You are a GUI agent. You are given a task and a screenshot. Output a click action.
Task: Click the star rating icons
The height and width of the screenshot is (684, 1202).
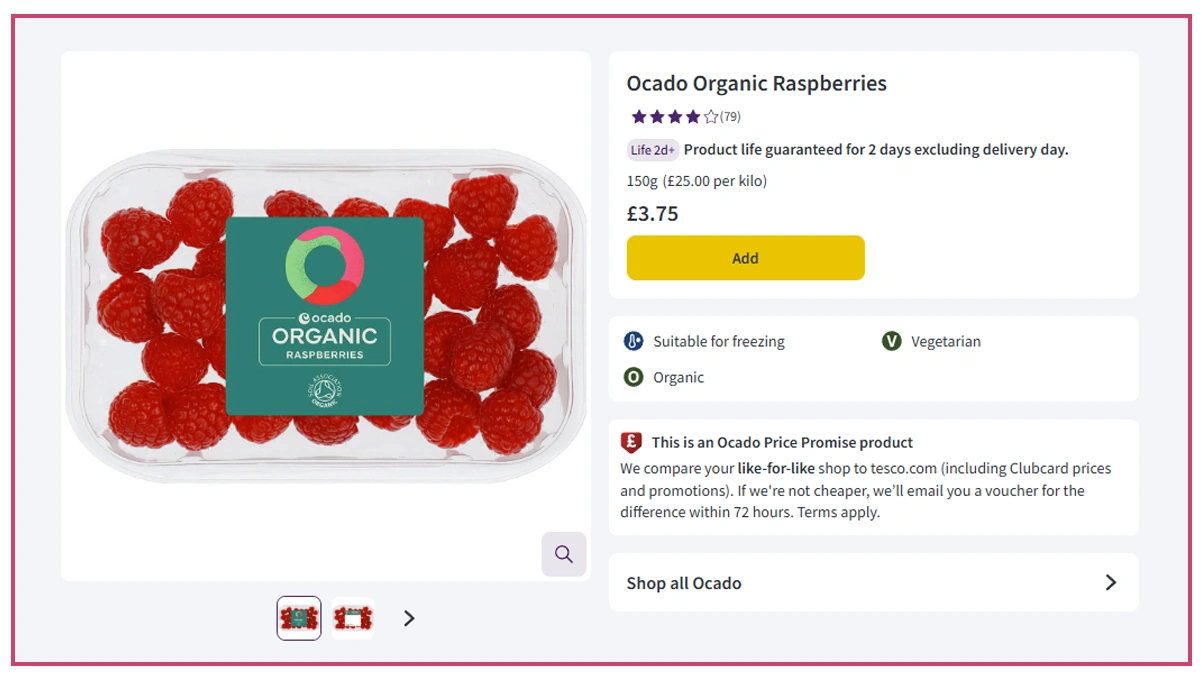[674, 117]
